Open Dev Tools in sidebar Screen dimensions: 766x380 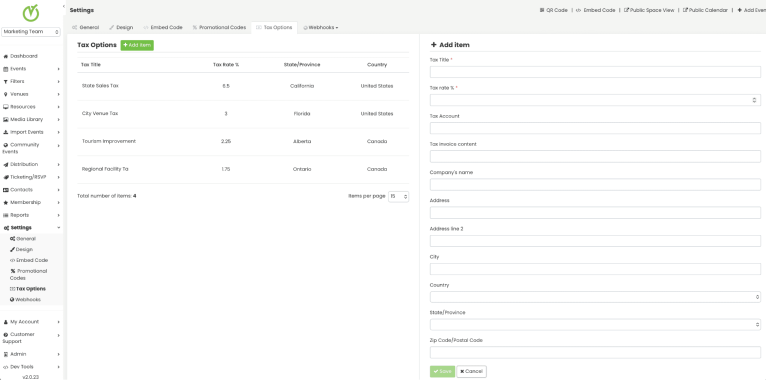tap(31, 367)
